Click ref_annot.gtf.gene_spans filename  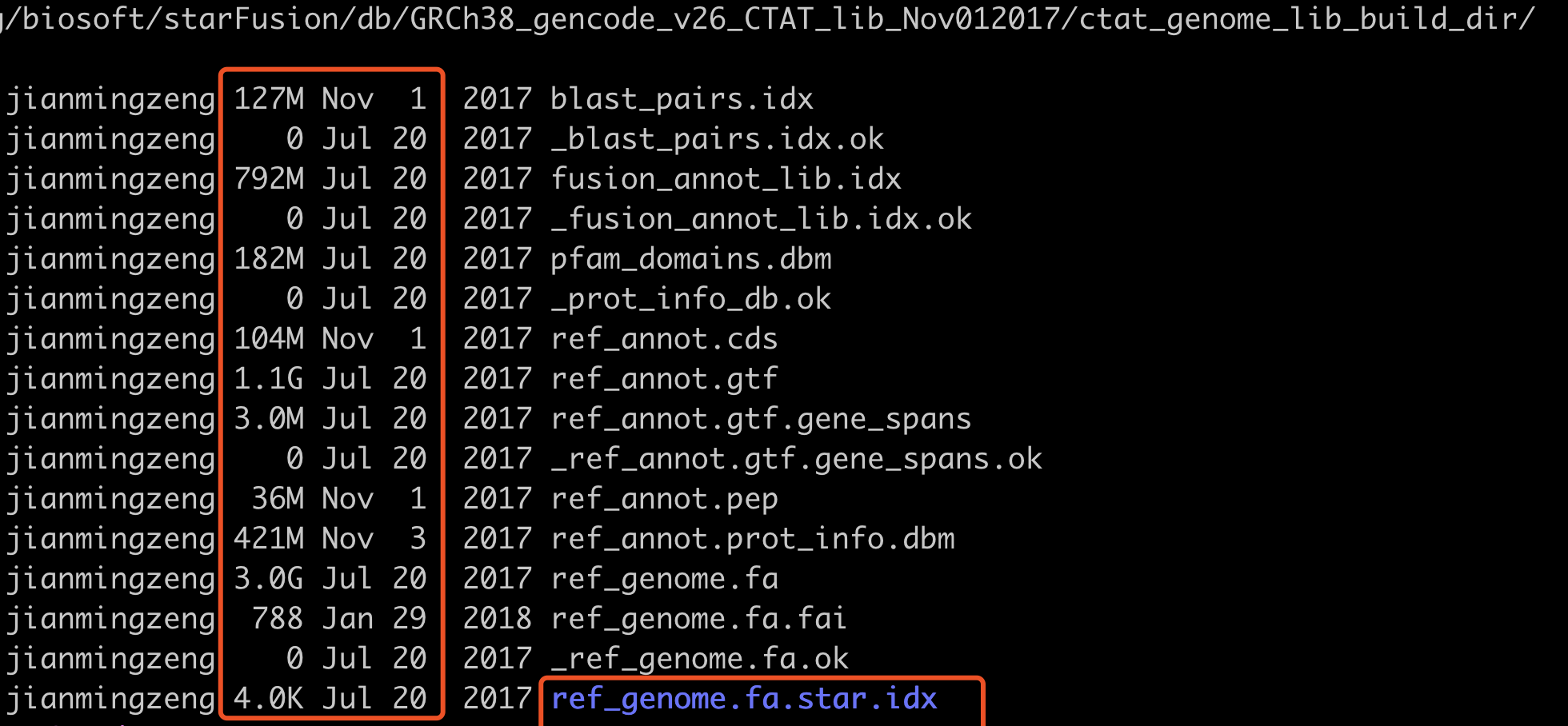point(761,419)
